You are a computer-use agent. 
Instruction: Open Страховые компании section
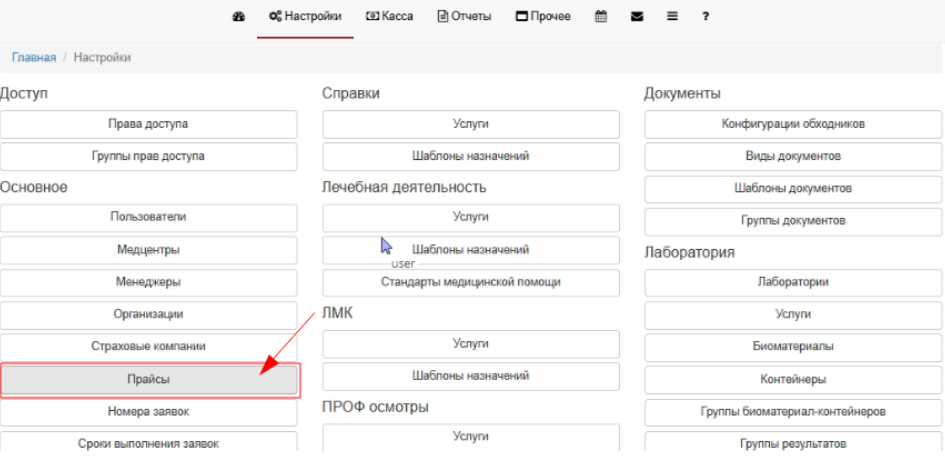(149, 346)
